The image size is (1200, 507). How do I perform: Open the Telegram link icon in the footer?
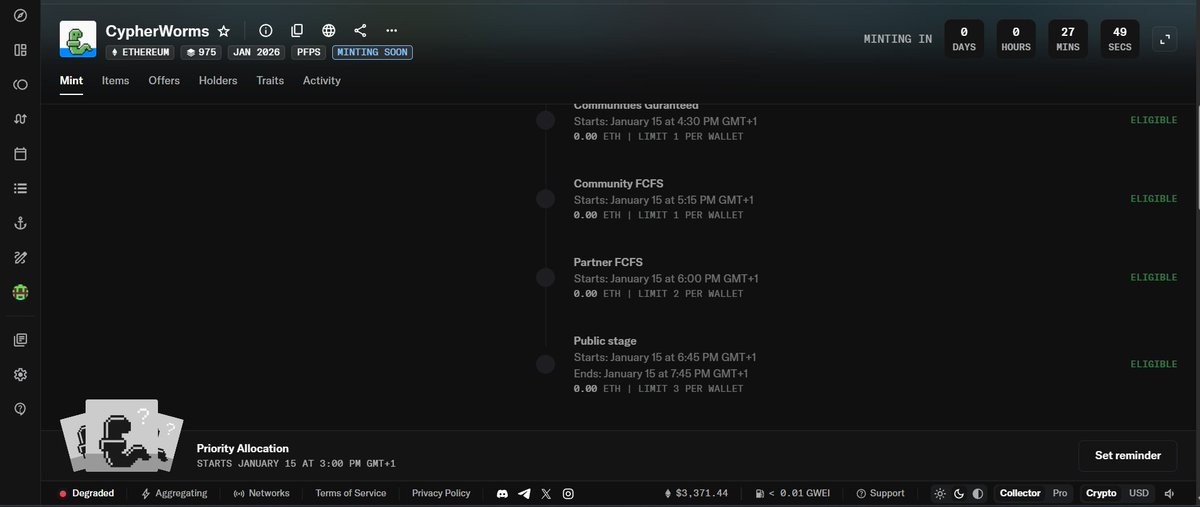[524, 493]
